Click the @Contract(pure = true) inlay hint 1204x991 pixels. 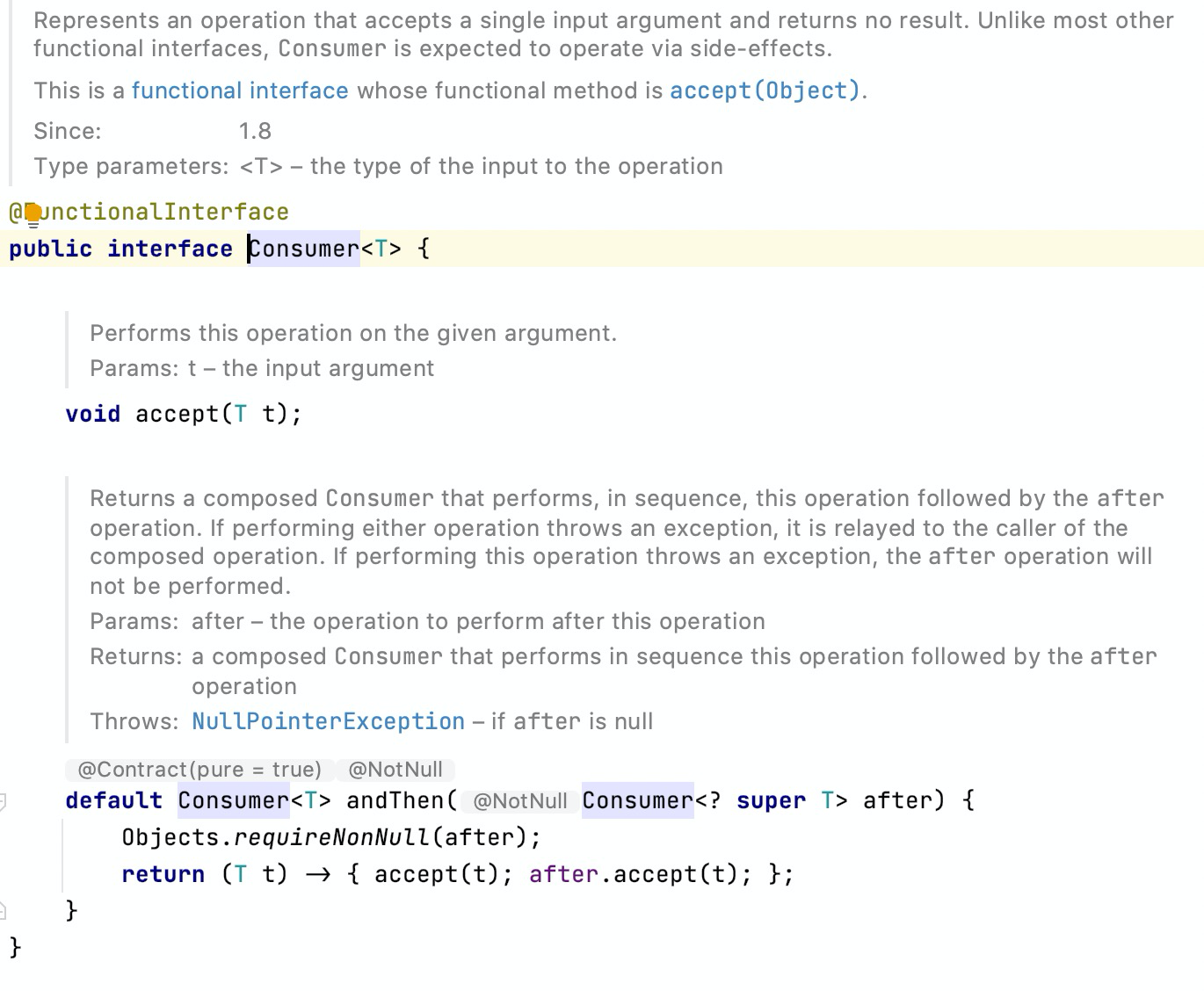point(199,770)
